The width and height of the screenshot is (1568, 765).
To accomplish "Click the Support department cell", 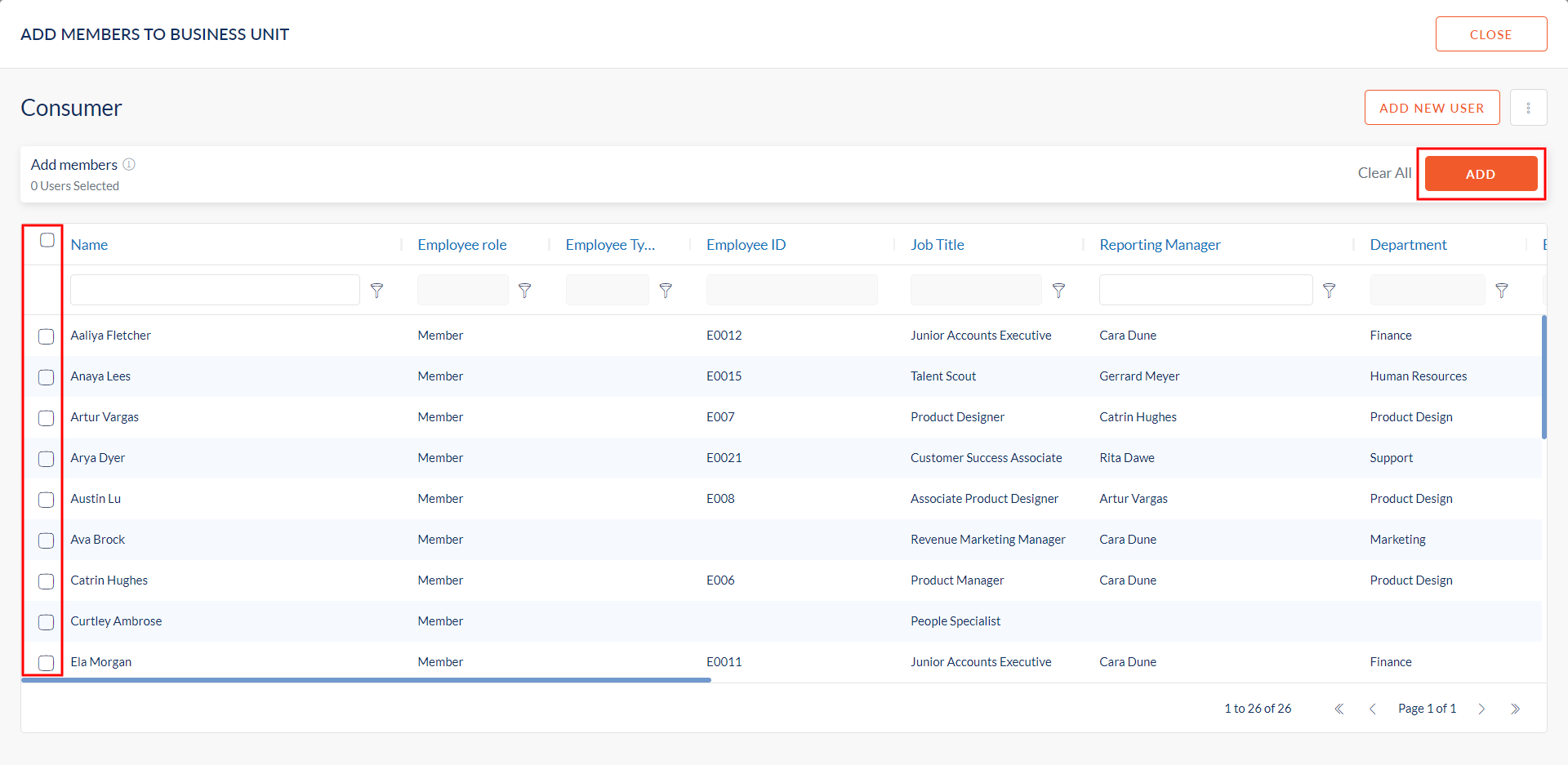I will [1391, 458].
